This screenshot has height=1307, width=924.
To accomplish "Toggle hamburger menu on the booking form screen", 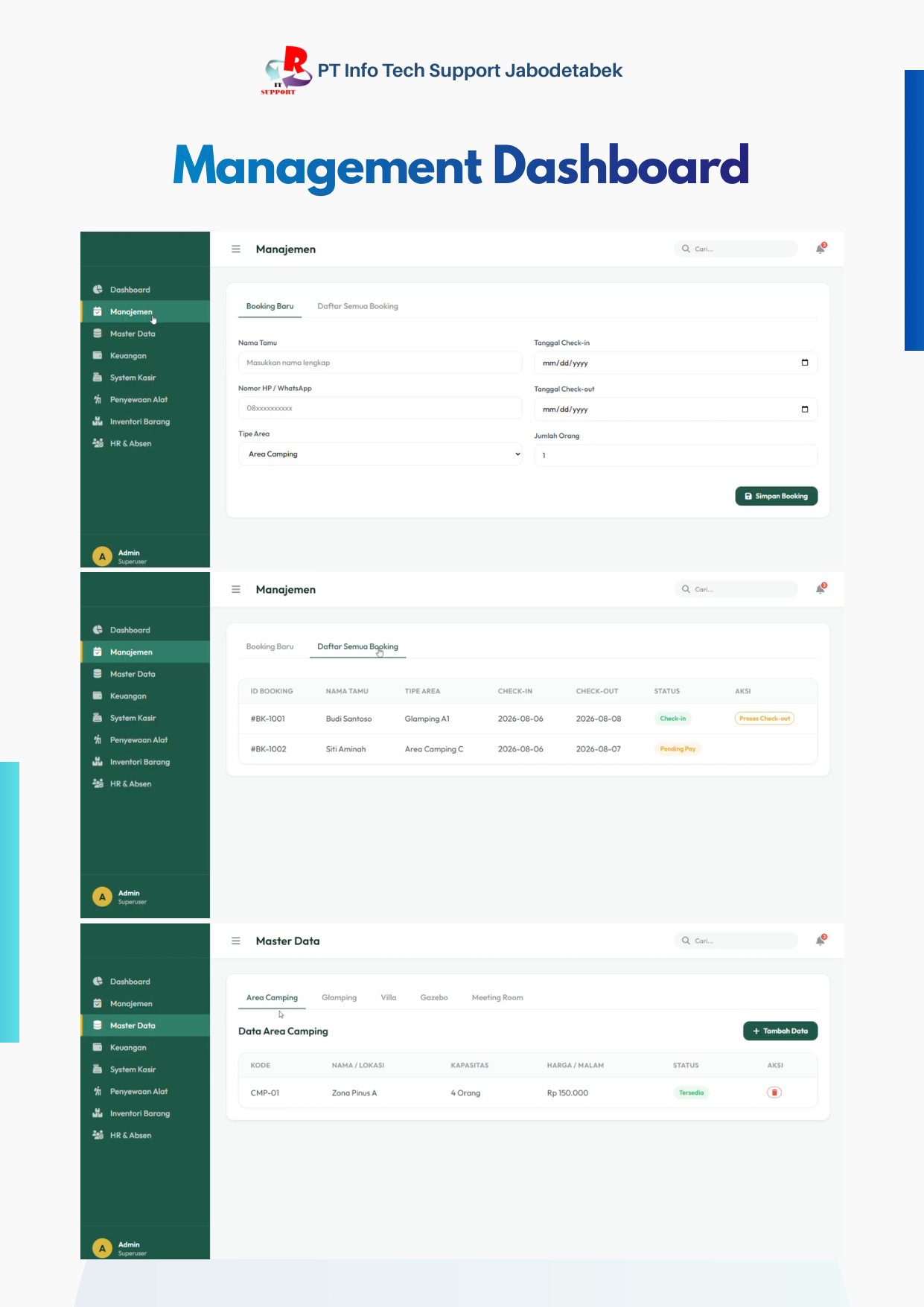I will click(236, 249).
